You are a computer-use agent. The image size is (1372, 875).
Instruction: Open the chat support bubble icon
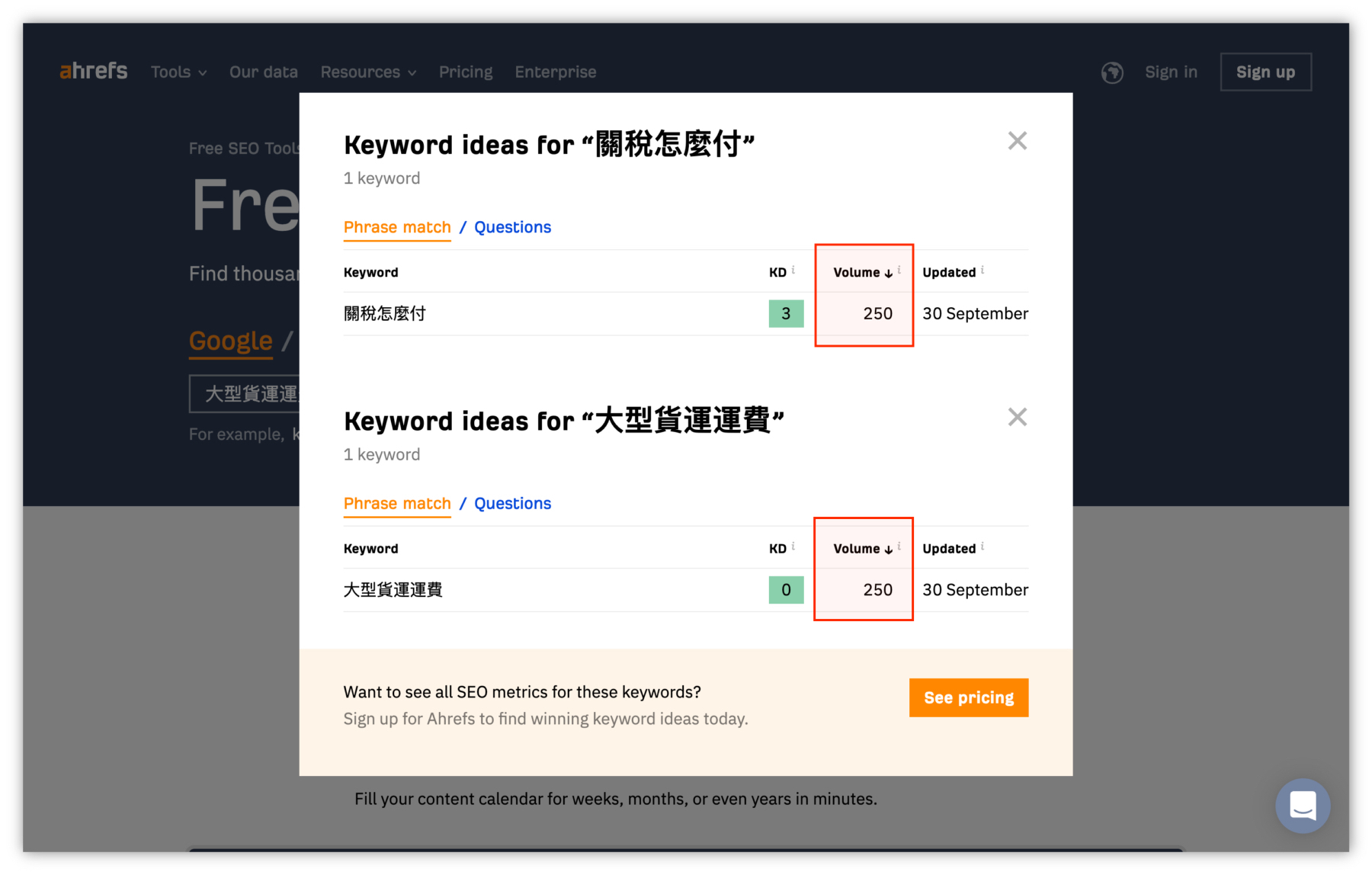tap(1303, 806)
